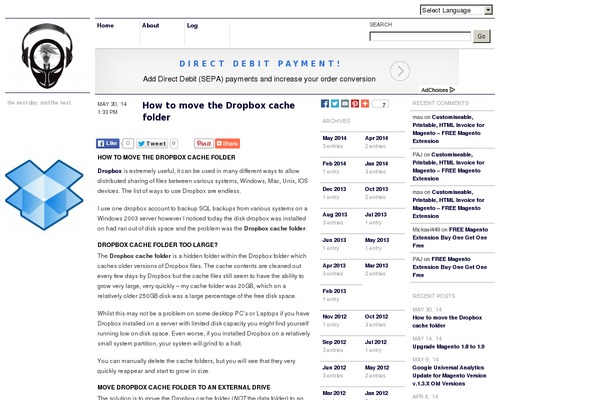
Task: Click the RECENT COMMENTS heading
Action: [440, 103]
